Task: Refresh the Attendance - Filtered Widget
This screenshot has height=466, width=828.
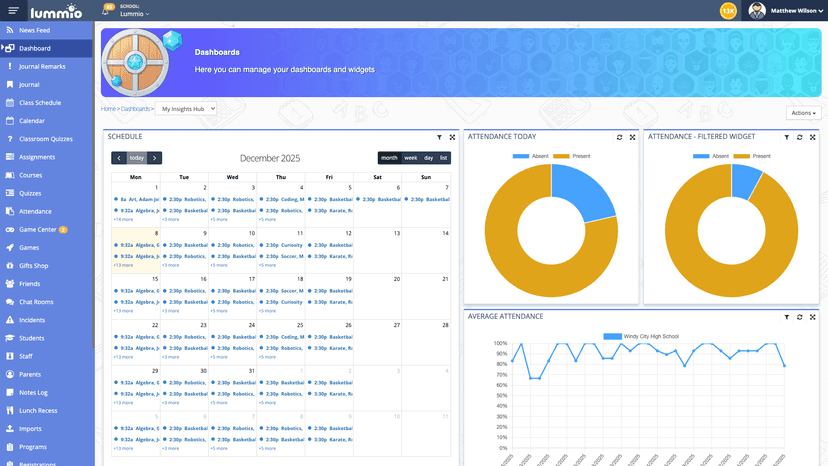Action: point(799,137)
